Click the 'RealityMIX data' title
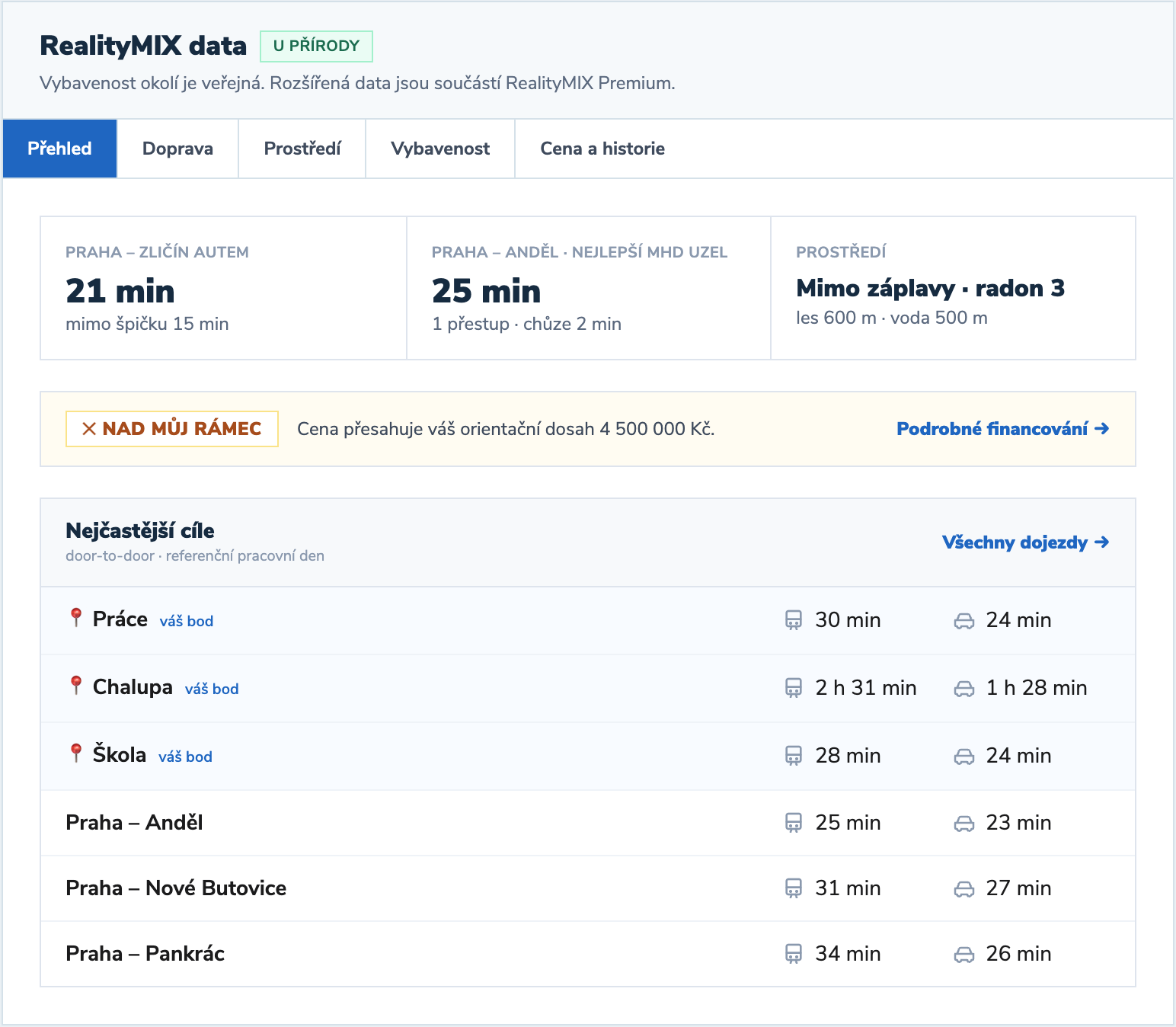The image size is (1176, 1027). click(143, 46)
